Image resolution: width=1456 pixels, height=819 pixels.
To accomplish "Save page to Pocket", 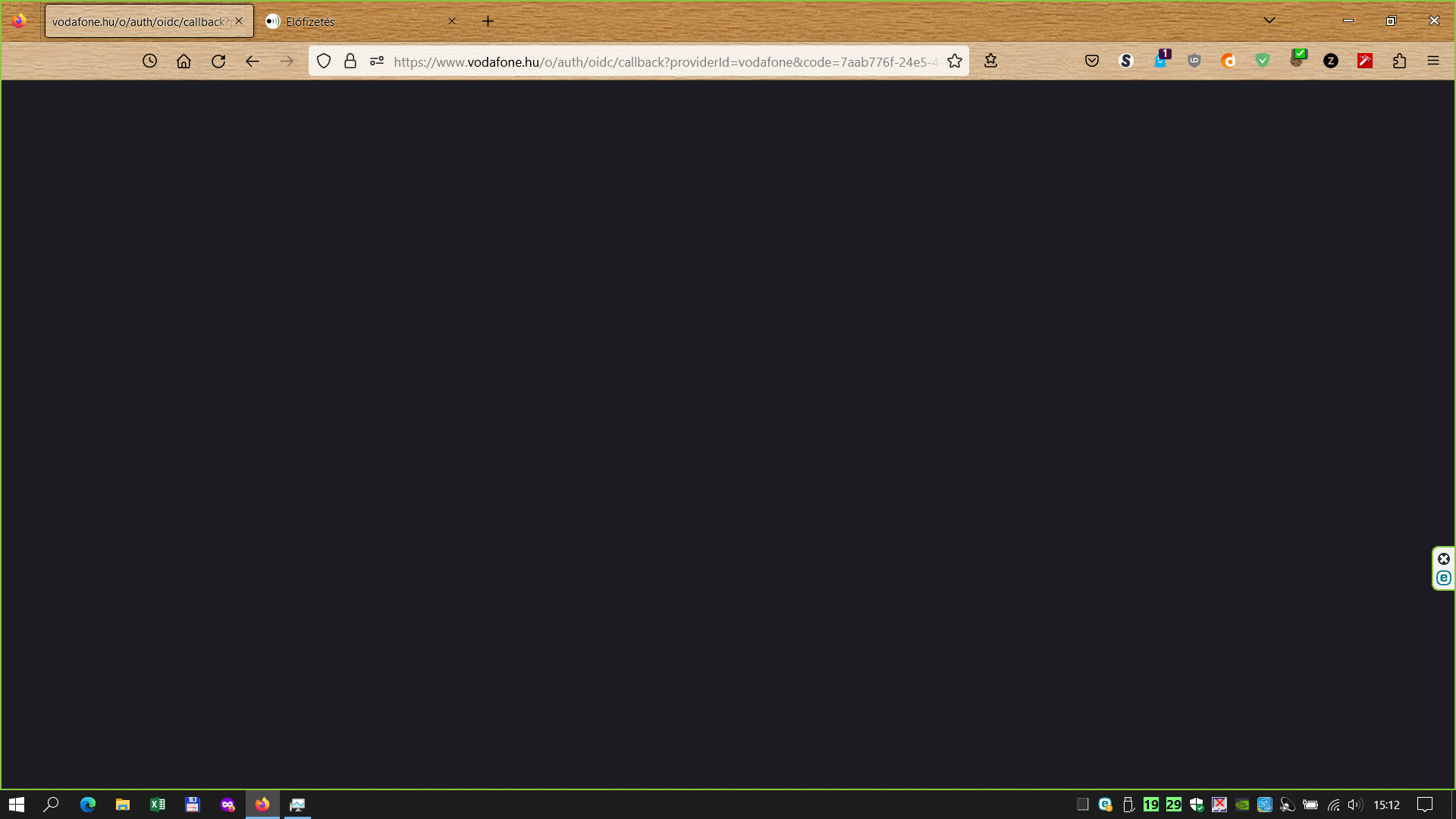I will click(x=1092, y=61).
